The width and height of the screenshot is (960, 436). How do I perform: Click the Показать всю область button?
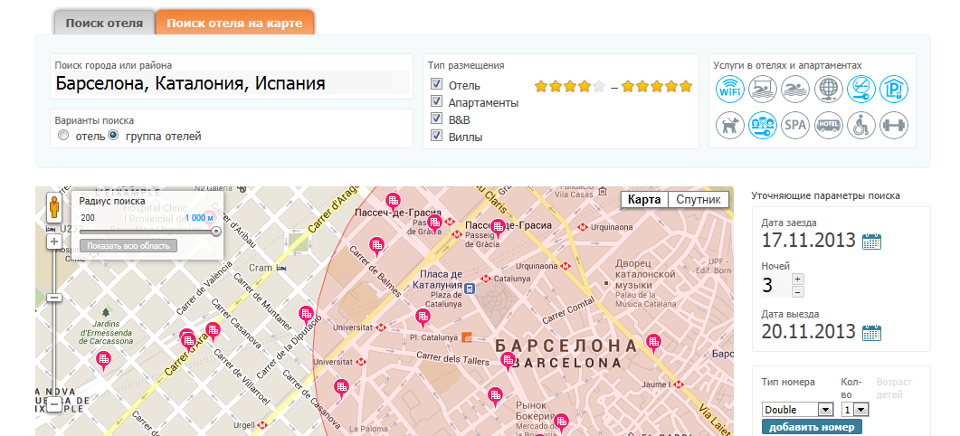click(x=128, y=246)
